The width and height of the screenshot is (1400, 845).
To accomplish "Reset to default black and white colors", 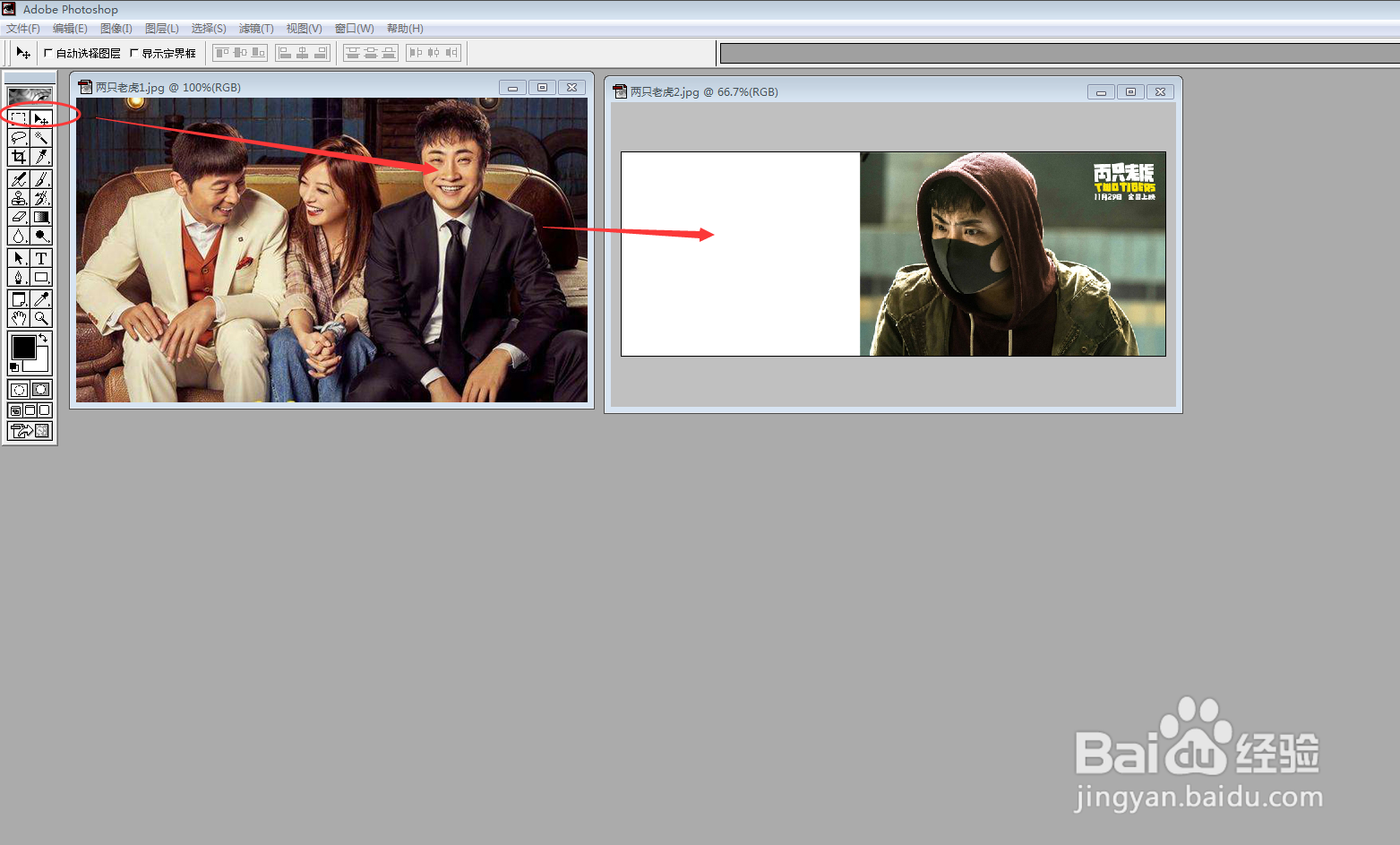I will click(13, 367).
